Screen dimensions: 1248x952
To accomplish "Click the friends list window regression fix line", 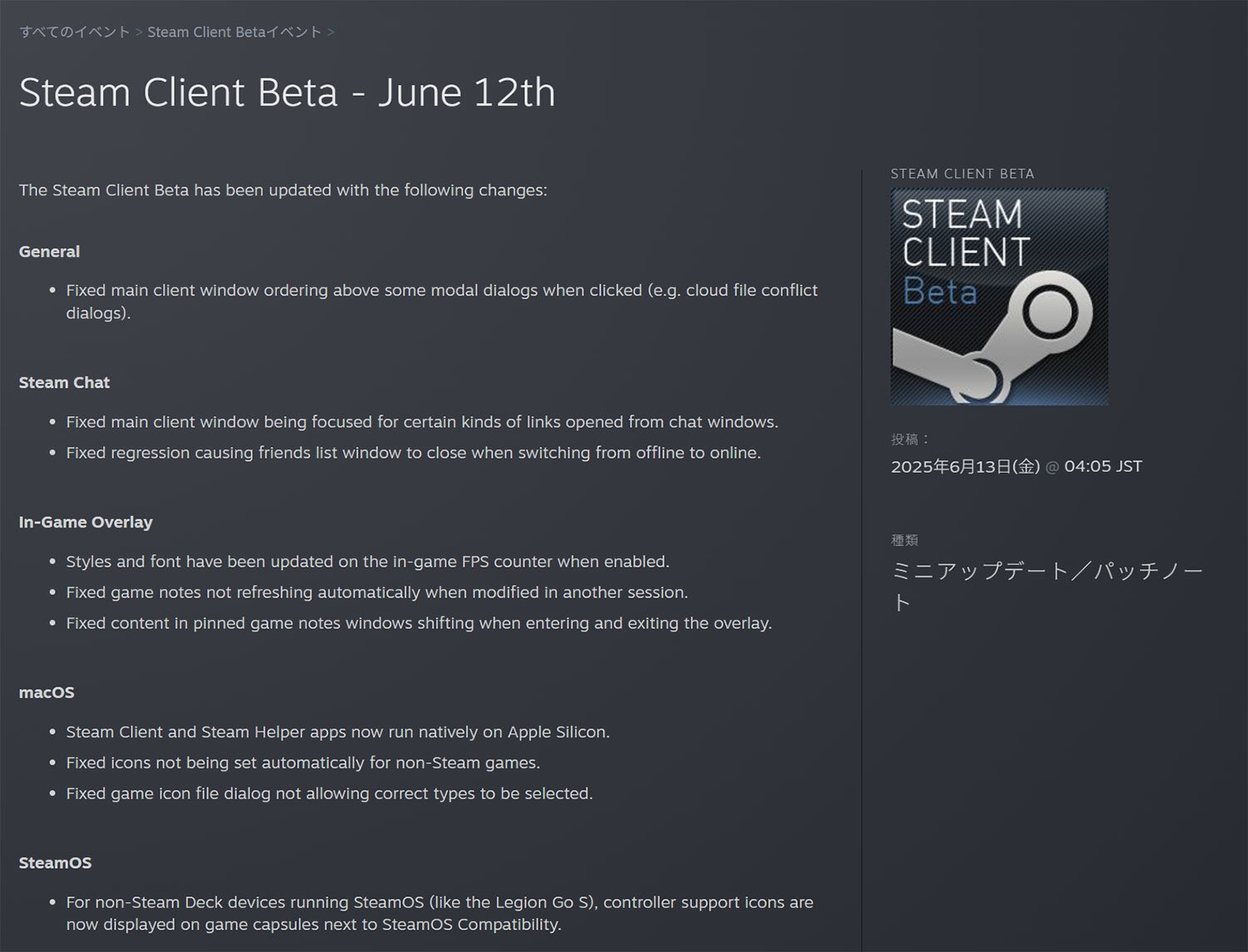I will [414, 453].
